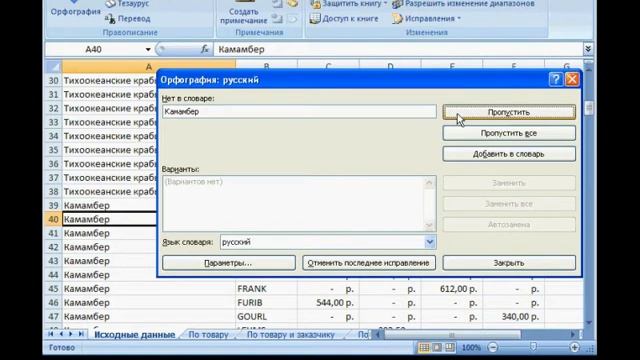The width and height of the screenshot is (640, 360).
Task: Switch to По товару sheet tab
Action: [208, 335]
